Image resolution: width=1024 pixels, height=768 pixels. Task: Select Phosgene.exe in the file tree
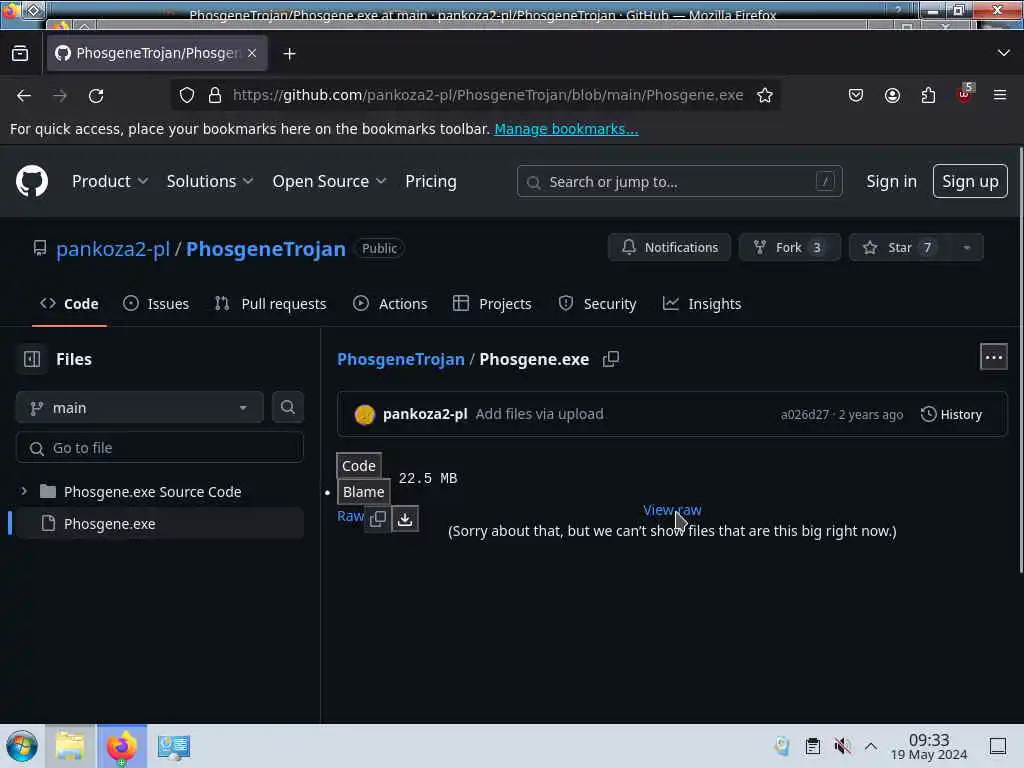click(x=159, y=524)
